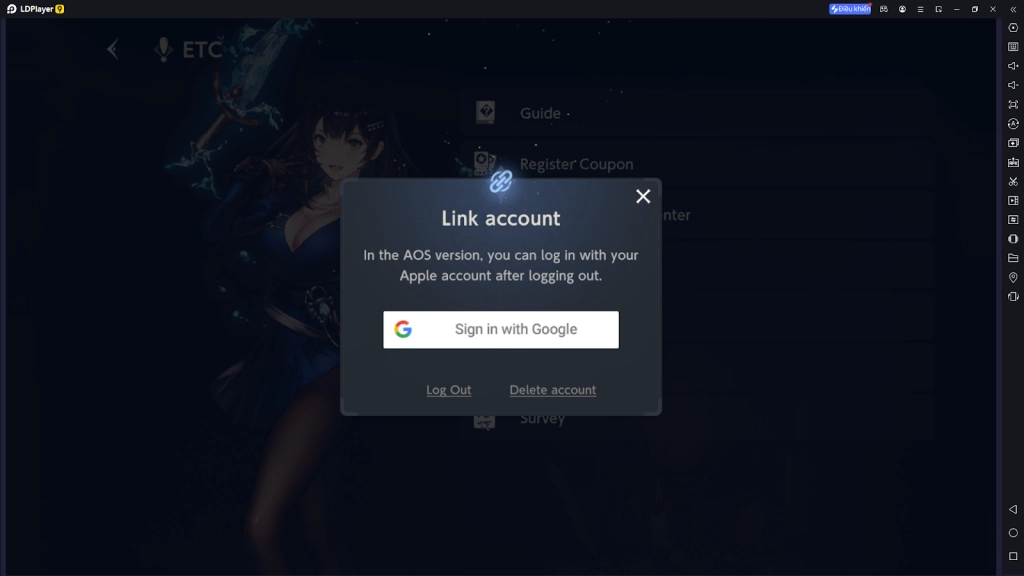The width and height of the screenshot is (1024, 576).
Task: Collapse the right sidebar with double chevron
Action: 1013,9
